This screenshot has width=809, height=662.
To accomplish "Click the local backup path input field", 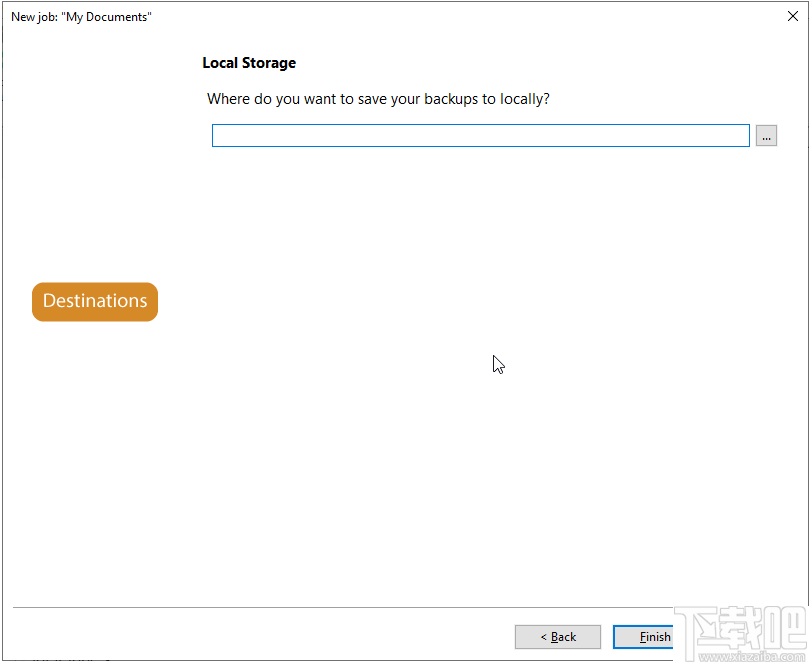I will pyautogui.click(x=480, y=136).
